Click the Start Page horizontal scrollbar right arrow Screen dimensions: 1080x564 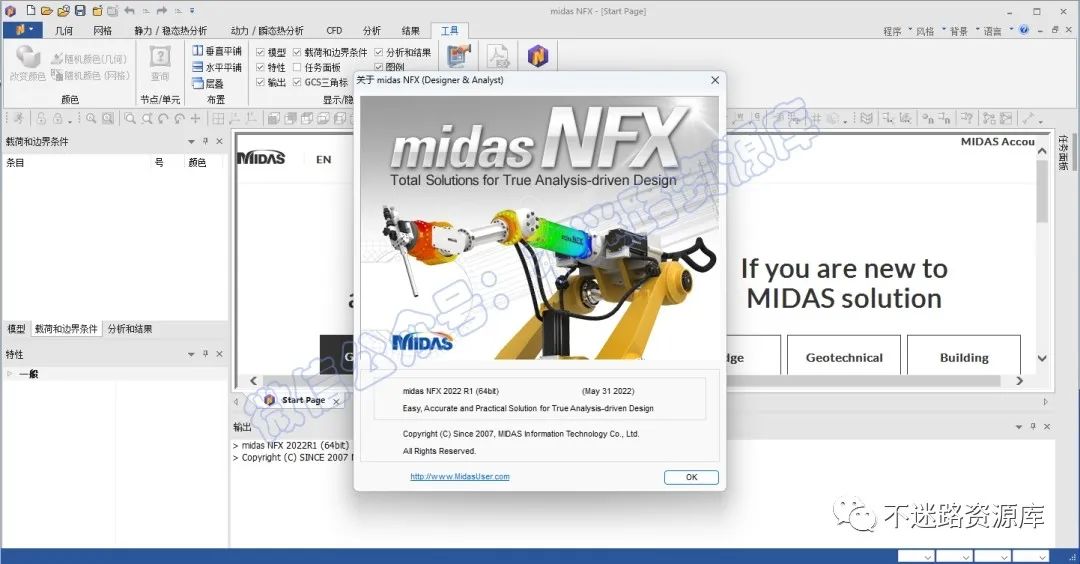point(1019,381)
